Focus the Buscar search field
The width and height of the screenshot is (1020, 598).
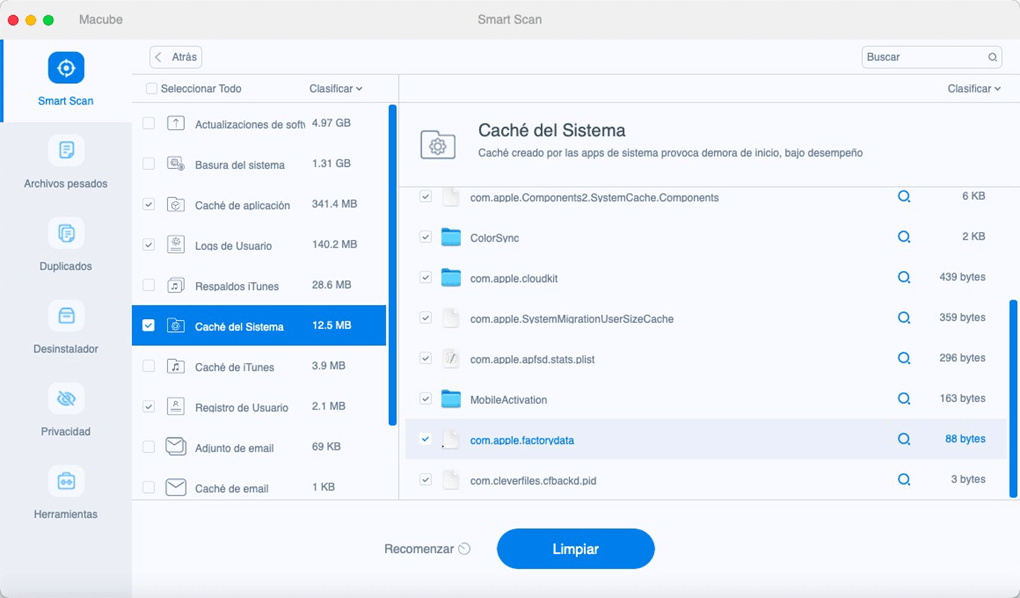[932, 57]
